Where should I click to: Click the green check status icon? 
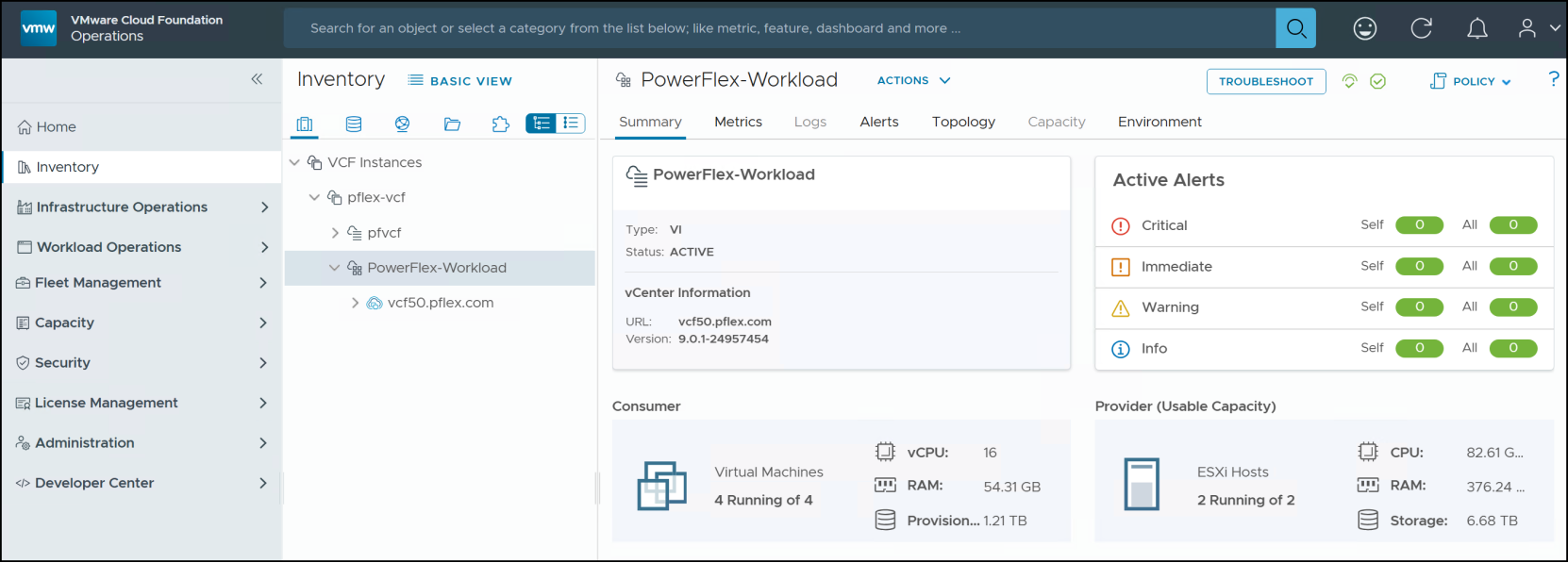pyautogui.click(x=1378, y=81)
